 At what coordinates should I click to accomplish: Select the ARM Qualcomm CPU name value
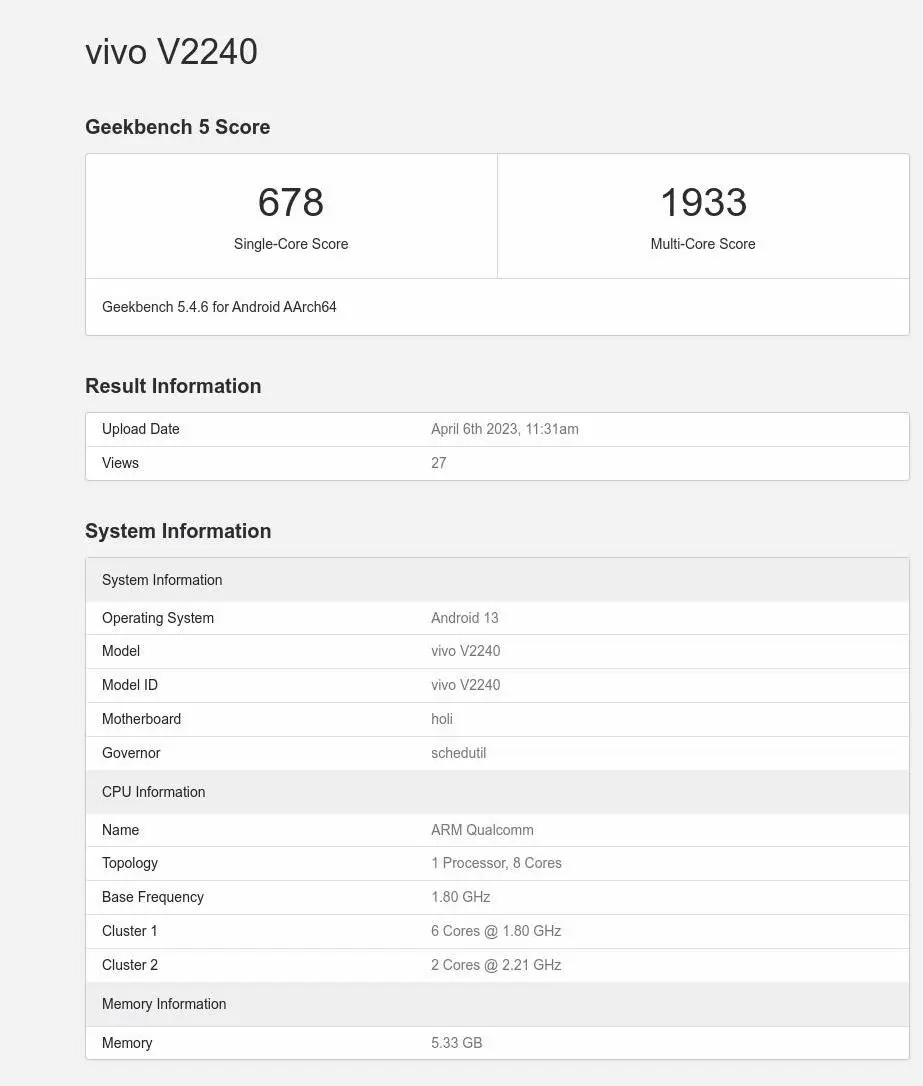(482, 830)
